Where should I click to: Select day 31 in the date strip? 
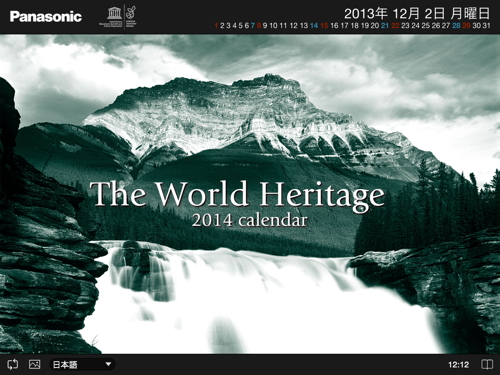(487, 25)
